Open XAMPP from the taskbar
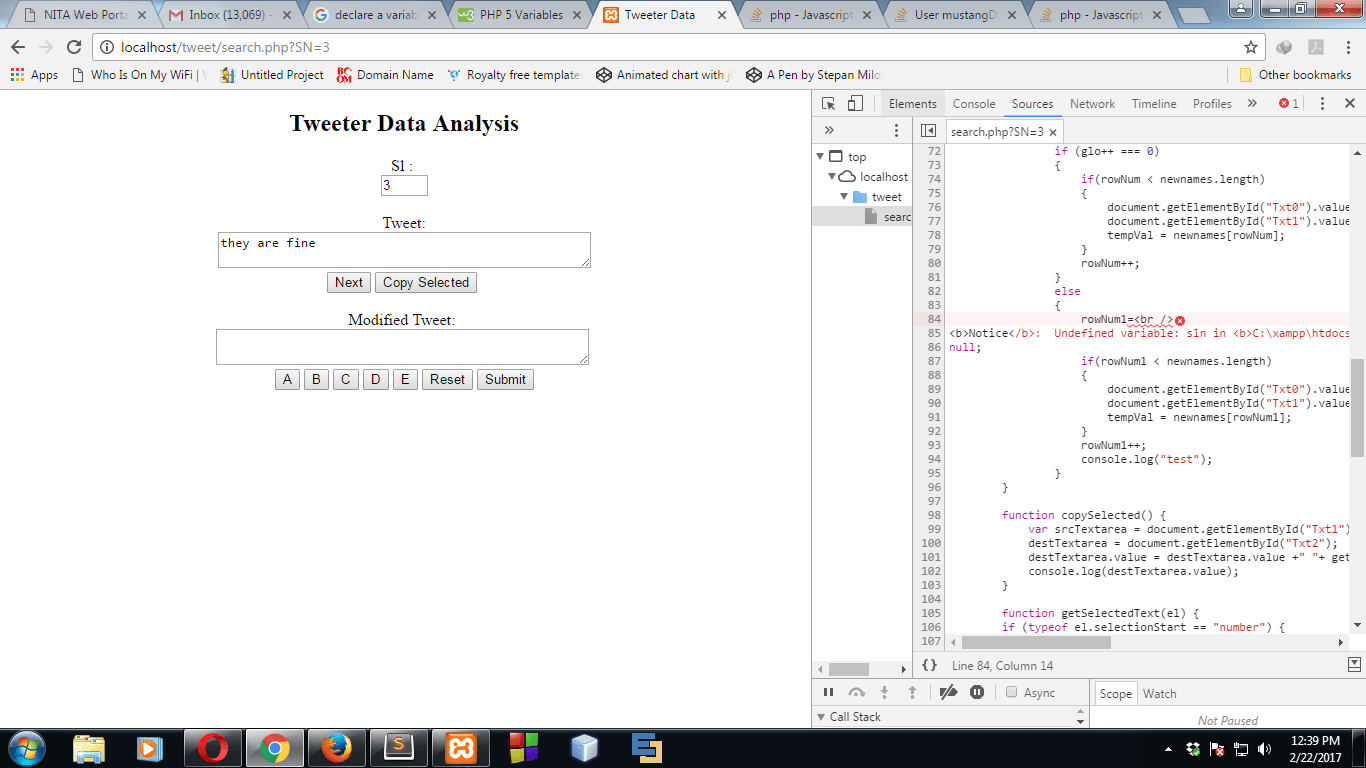The height and width of the screenshot is (768, 1366). coord(461,747)
